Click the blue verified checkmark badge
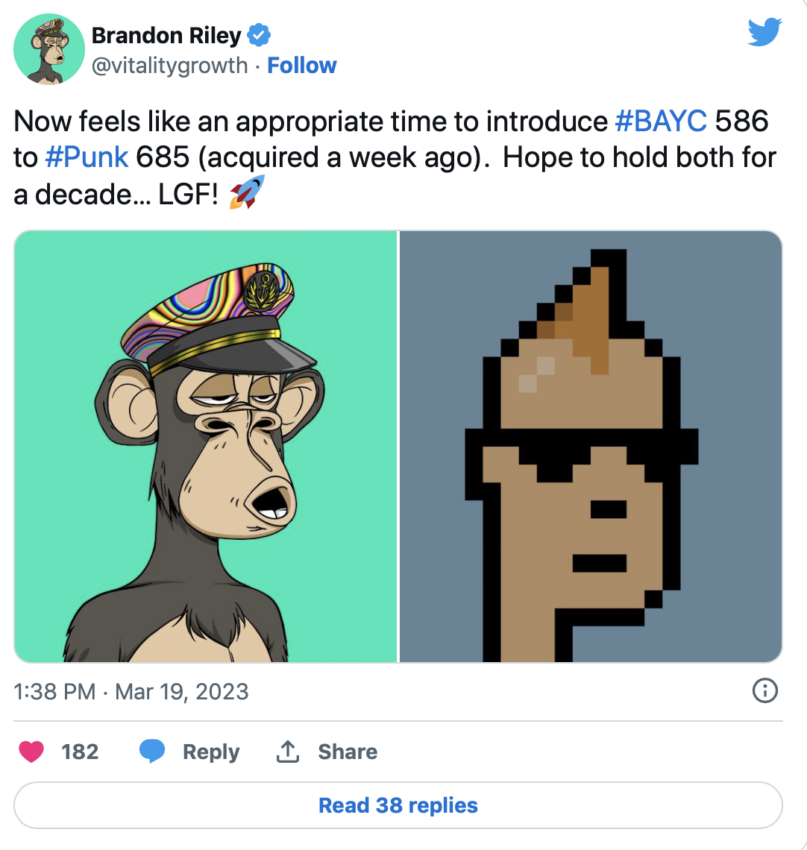The width and height of the screenshot is (807, 850). click(x=259, y=36)
